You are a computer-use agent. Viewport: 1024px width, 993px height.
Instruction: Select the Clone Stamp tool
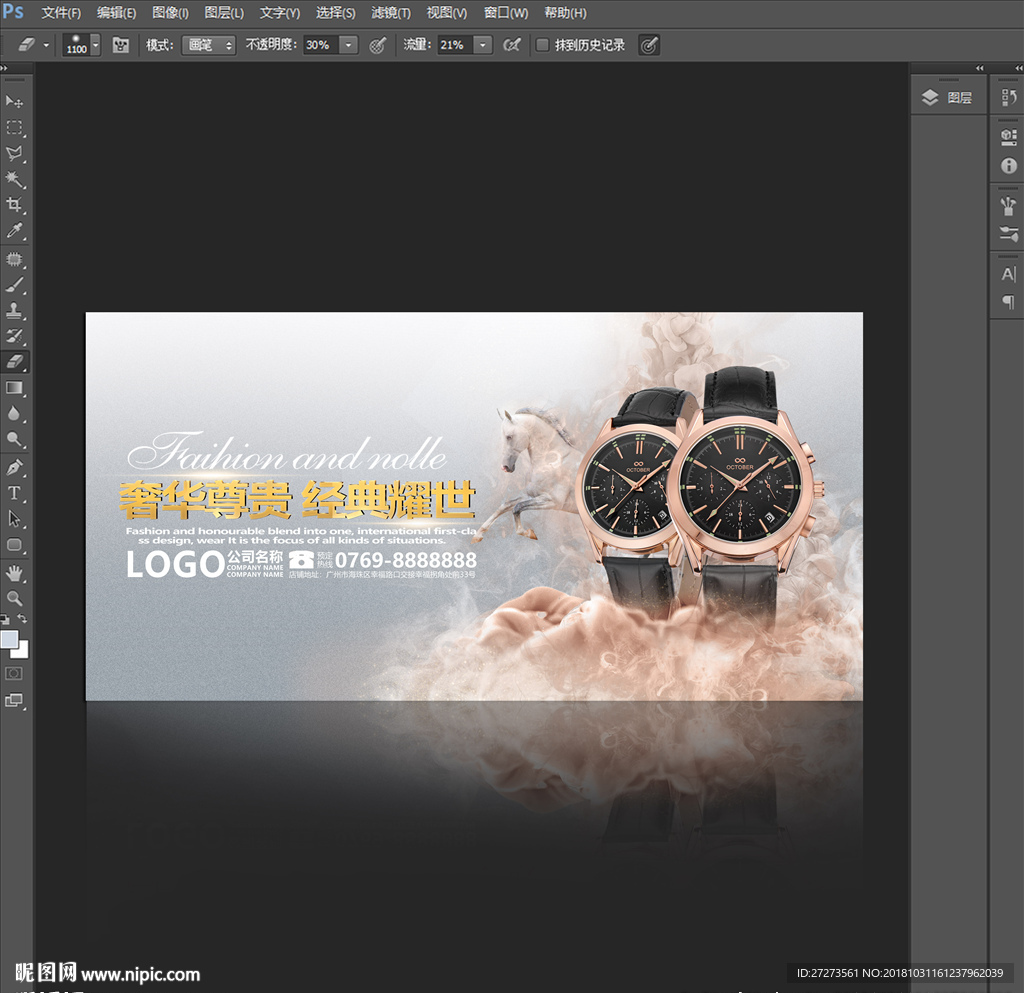tap(14, 310)
